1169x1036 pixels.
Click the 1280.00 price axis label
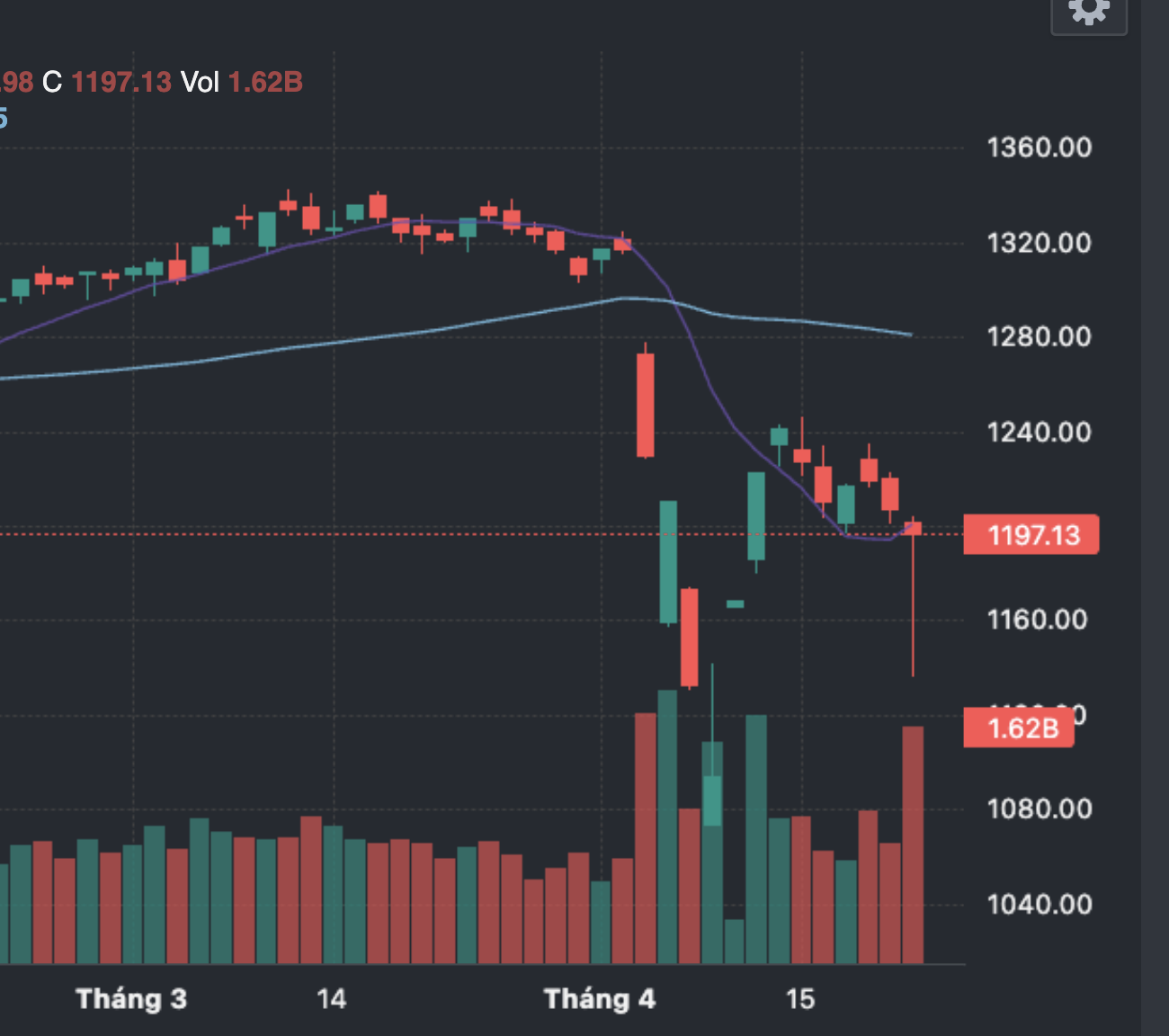[1039, 337]
